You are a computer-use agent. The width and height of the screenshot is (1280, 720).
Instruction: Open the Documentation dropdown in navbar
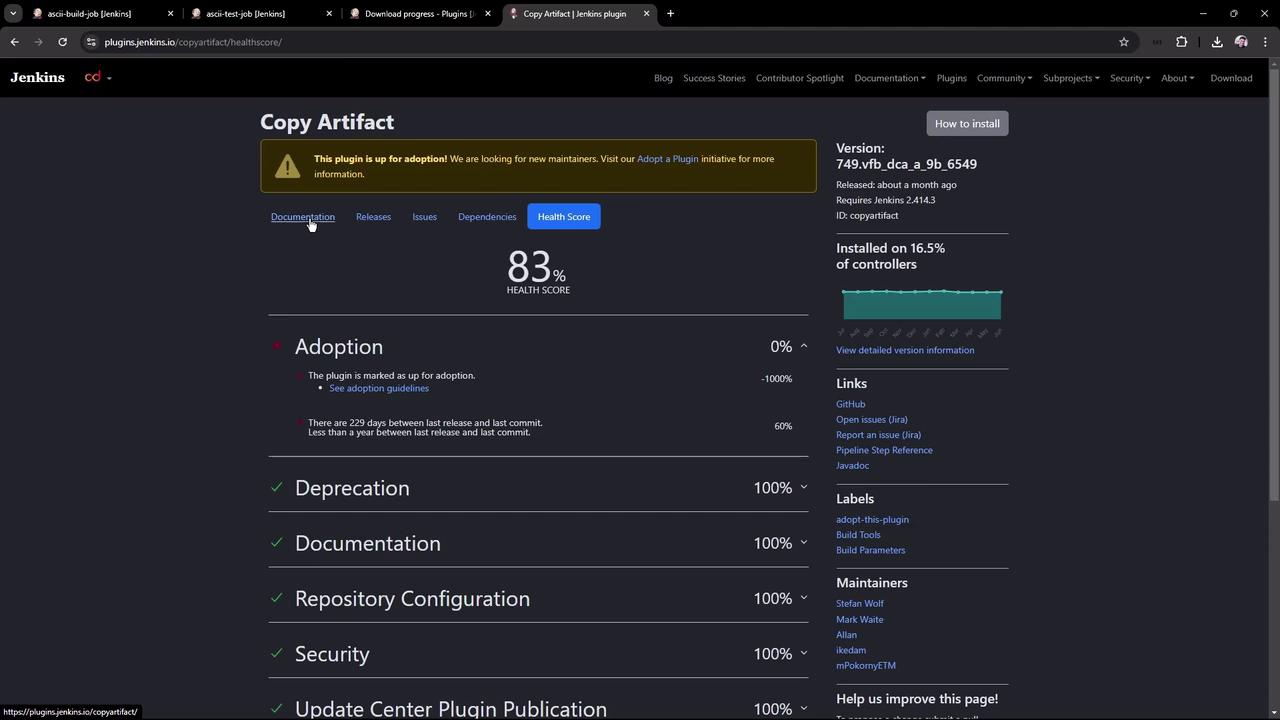[x=889, y=78]
